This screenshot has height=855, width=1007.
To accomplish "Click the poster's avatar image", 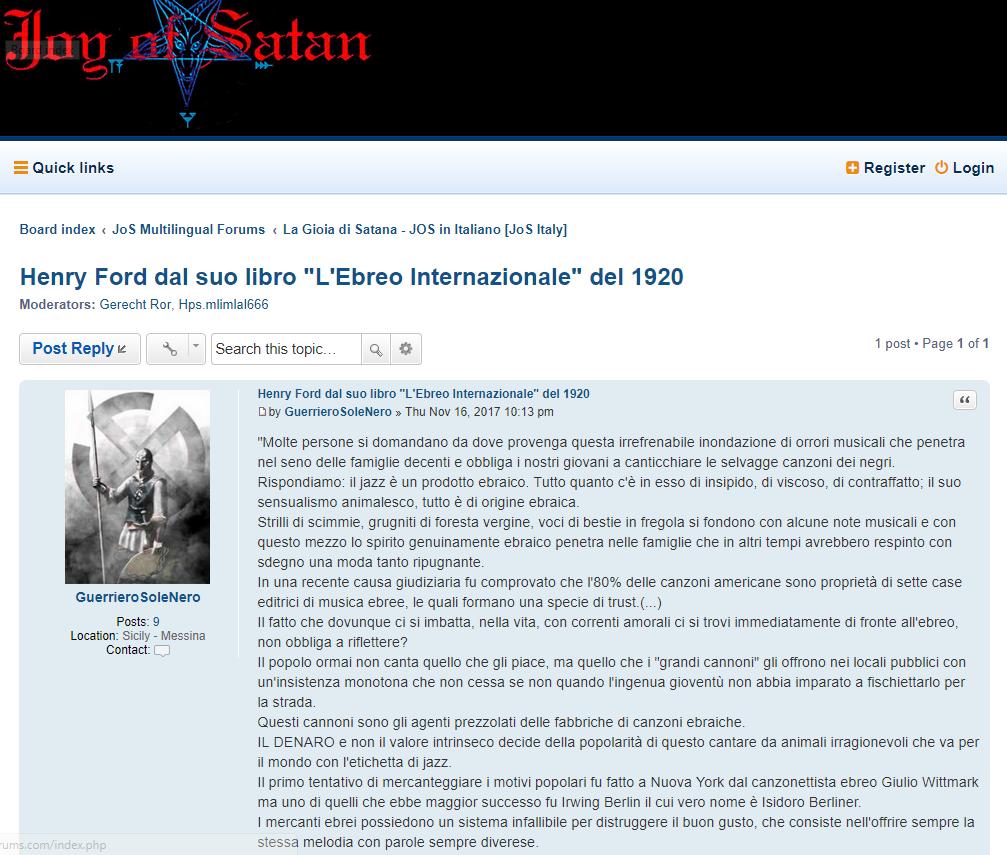I will pos(138,486).
